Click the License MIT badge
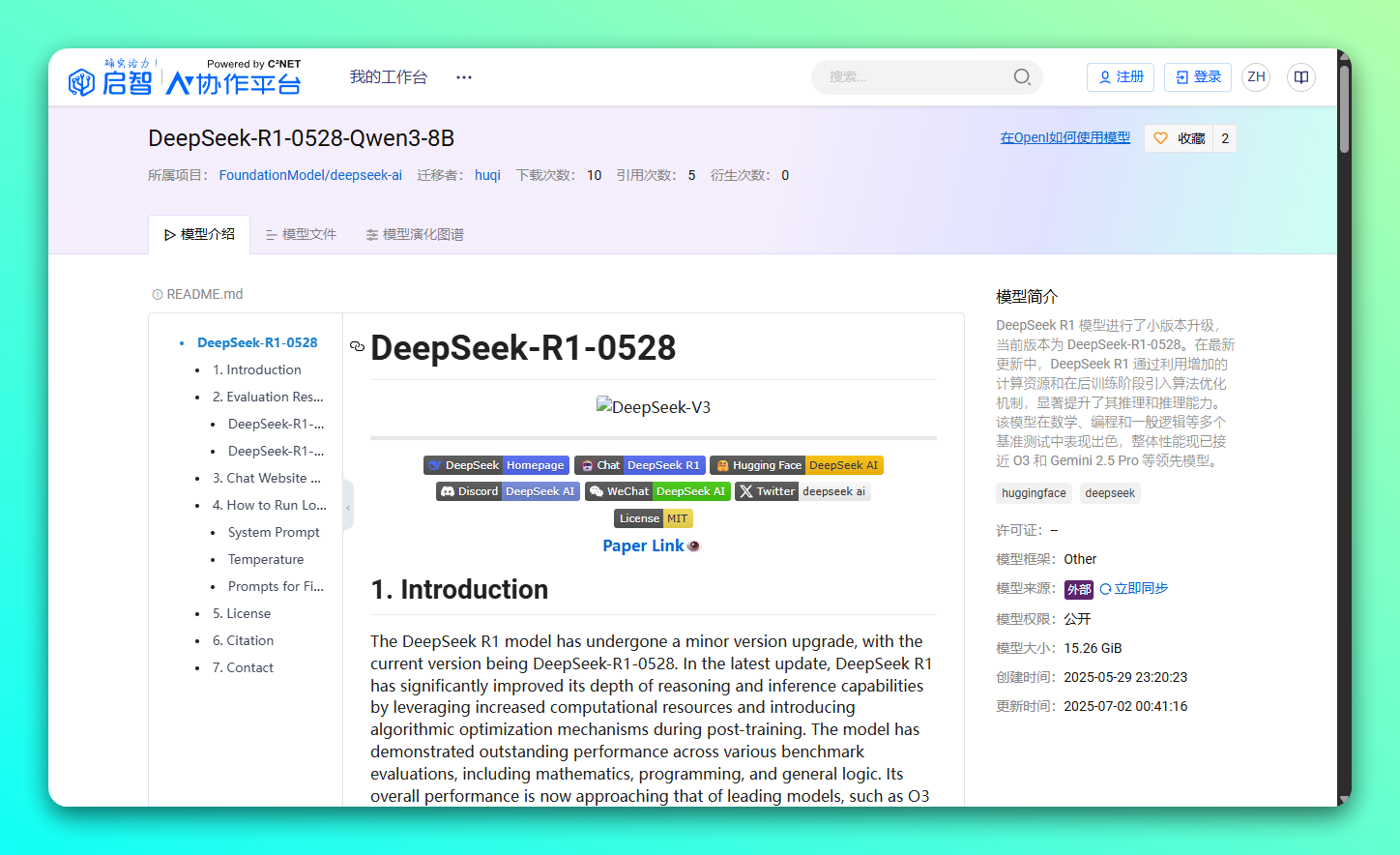This screenshot has width=1400, height=855. (654, 518)
